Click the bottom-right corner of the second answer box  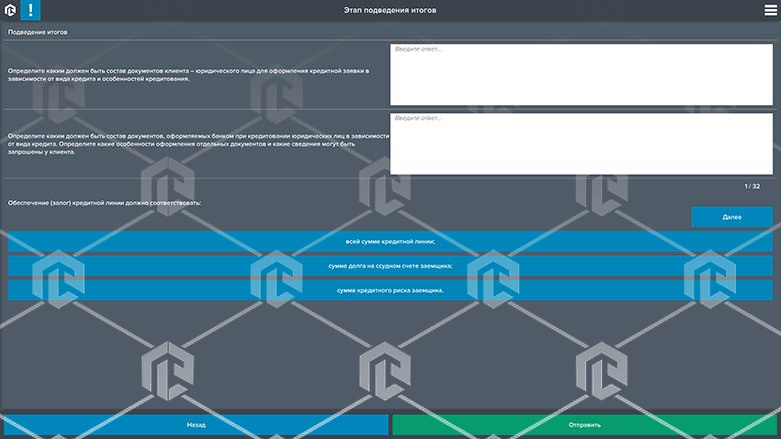[769, 172]
